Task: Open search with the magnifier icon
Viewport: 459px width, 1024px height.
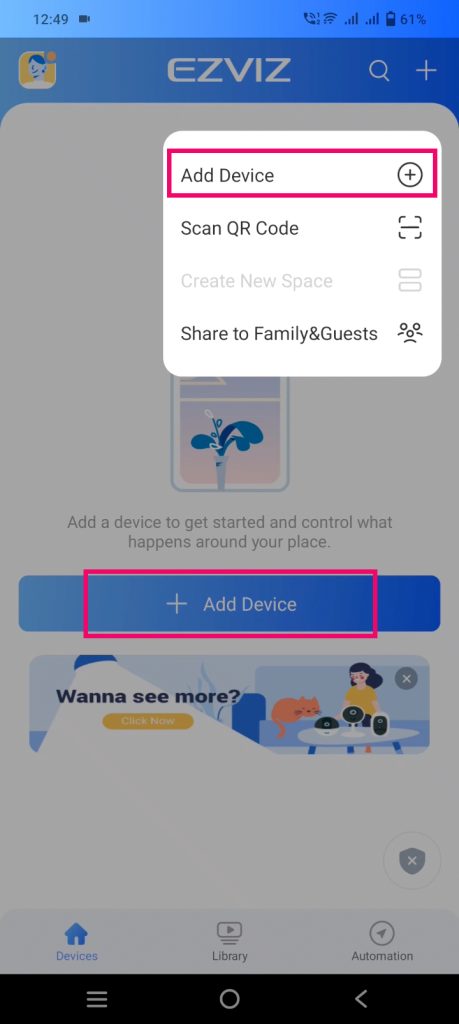Action: tap(379, 70)
